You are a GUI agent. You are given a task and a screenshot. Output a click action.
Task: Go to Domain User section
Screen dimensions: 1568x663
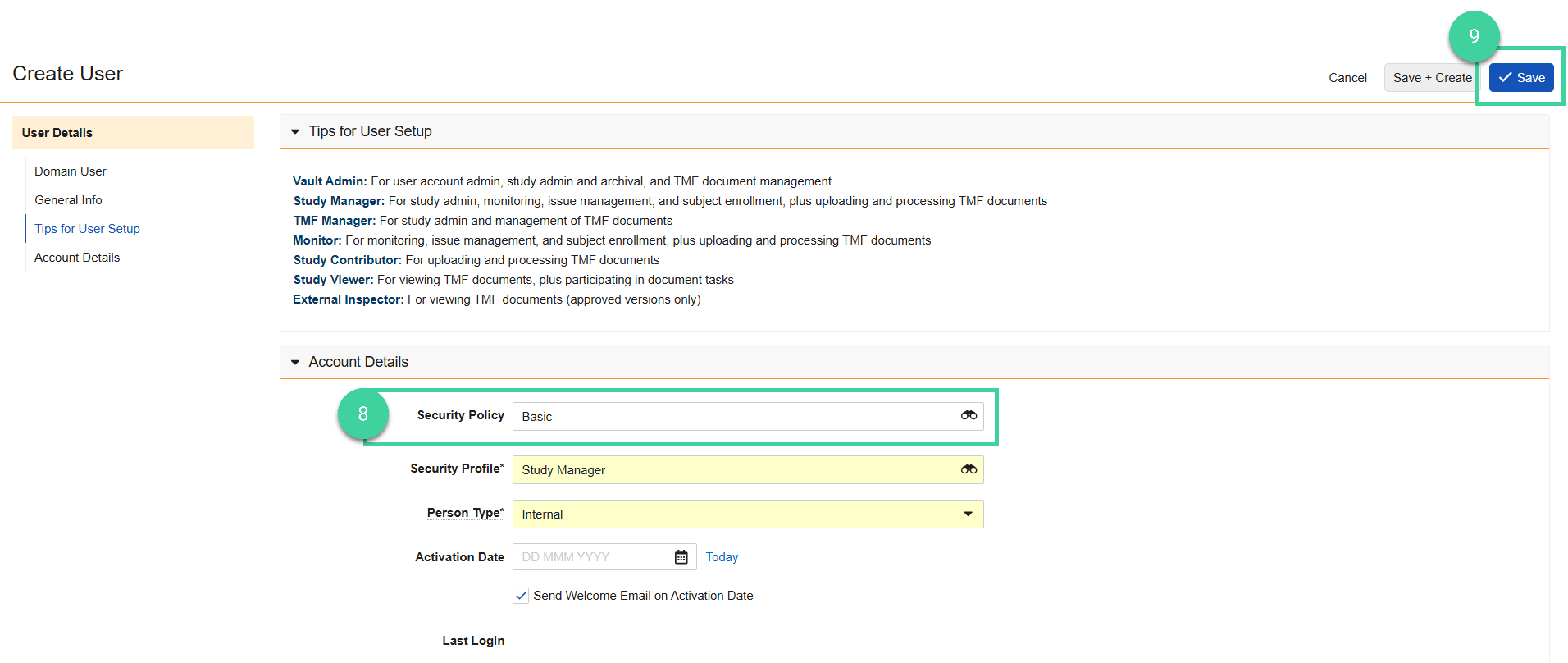(x=71, y=171)
